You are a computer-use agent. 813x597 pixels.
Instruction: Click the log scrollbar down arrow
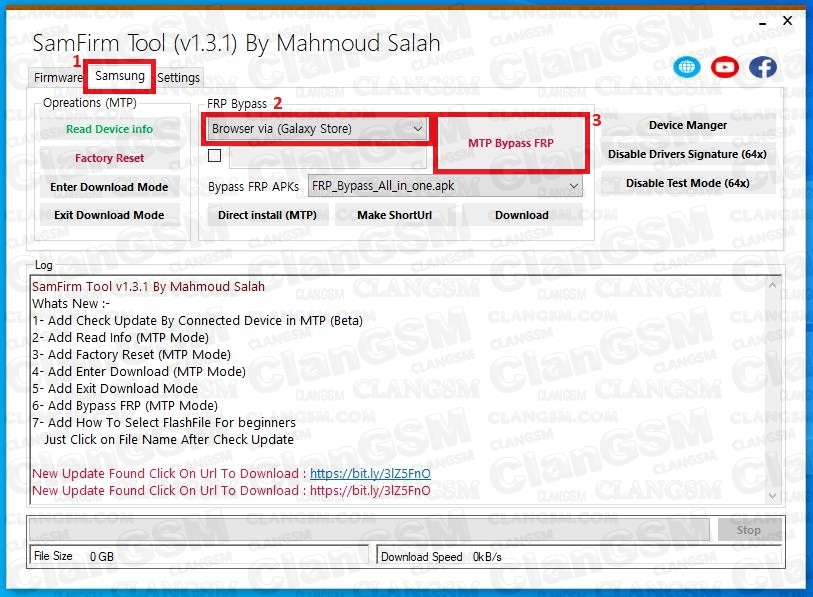(773, 496)
